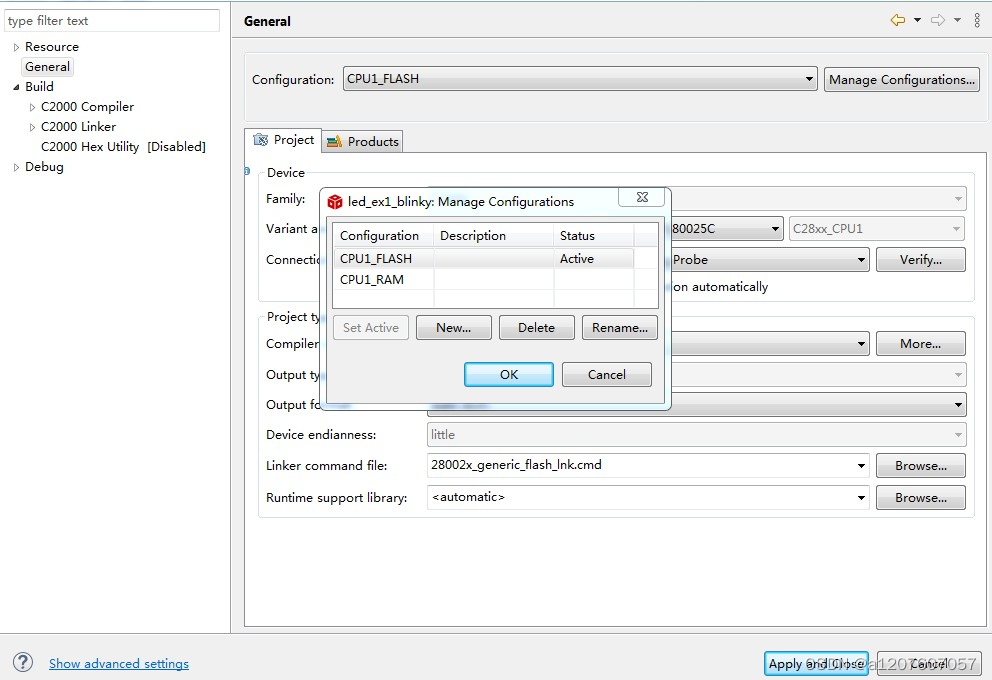Expand the C2000 Compiler node

(32, 108)
